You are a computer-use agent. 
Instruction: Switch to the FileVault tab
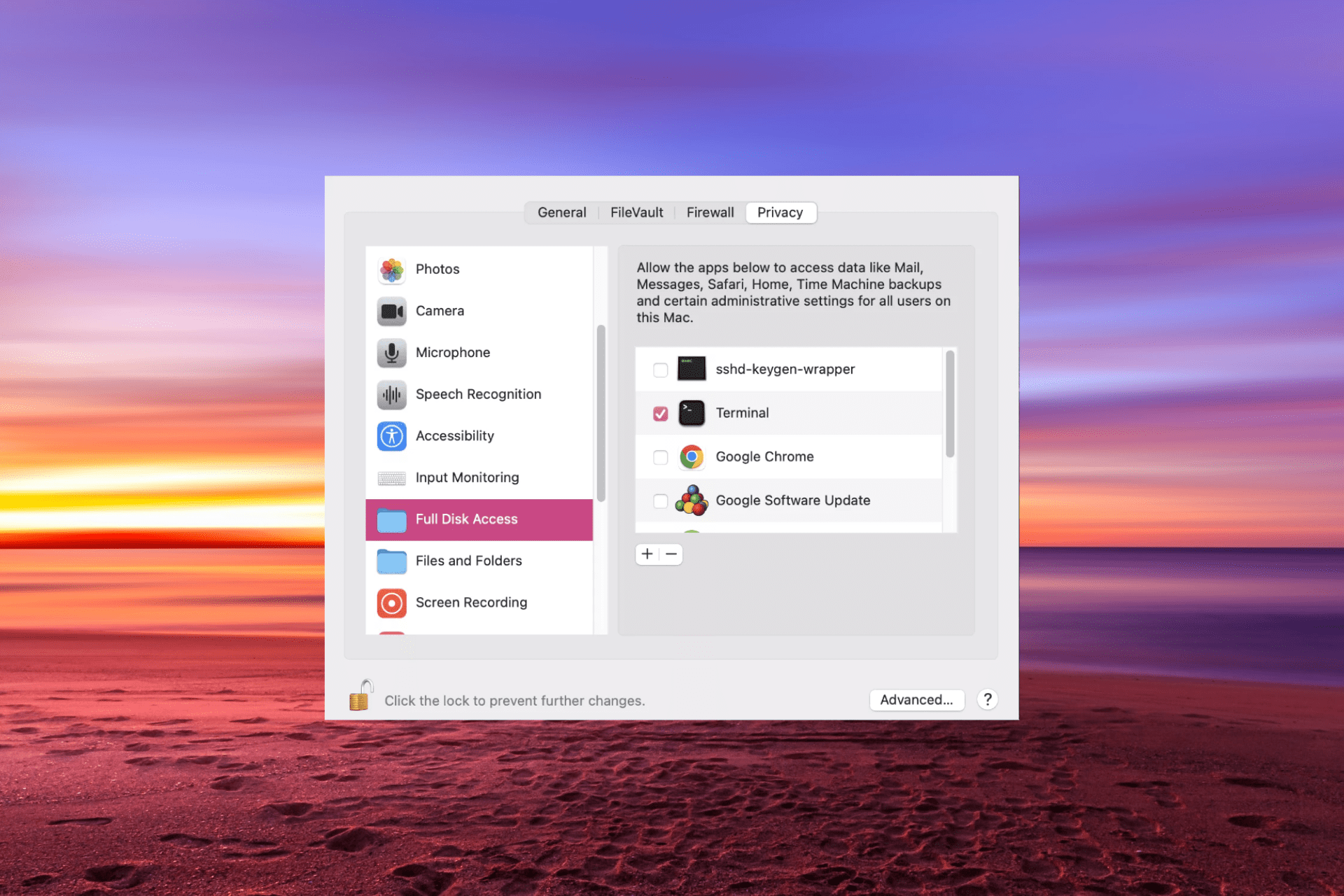(x=636, y=212)
